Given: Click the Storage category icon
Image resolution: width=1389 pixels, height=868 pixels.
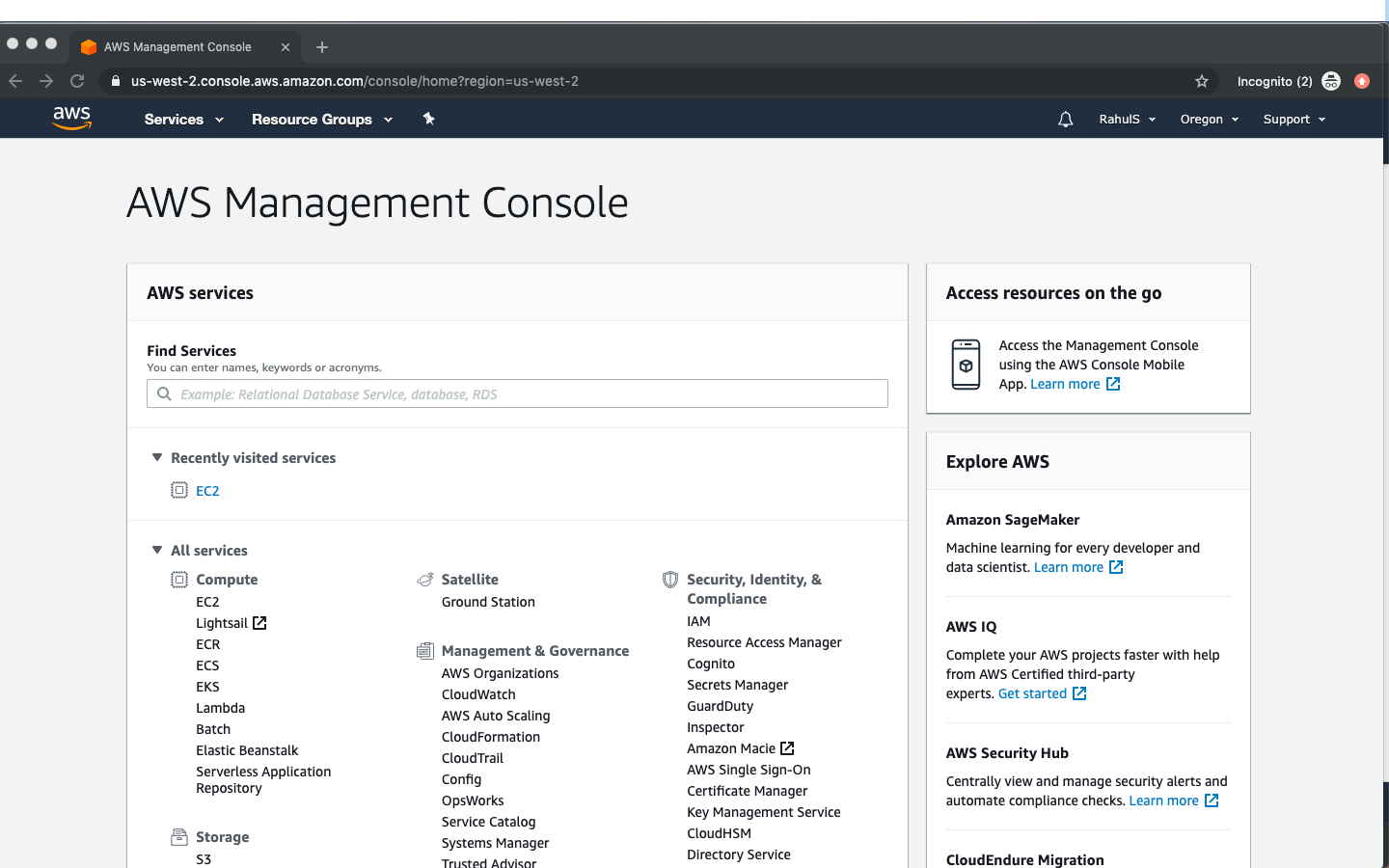Looking at the screenshot, I should (x=179, y=836).
